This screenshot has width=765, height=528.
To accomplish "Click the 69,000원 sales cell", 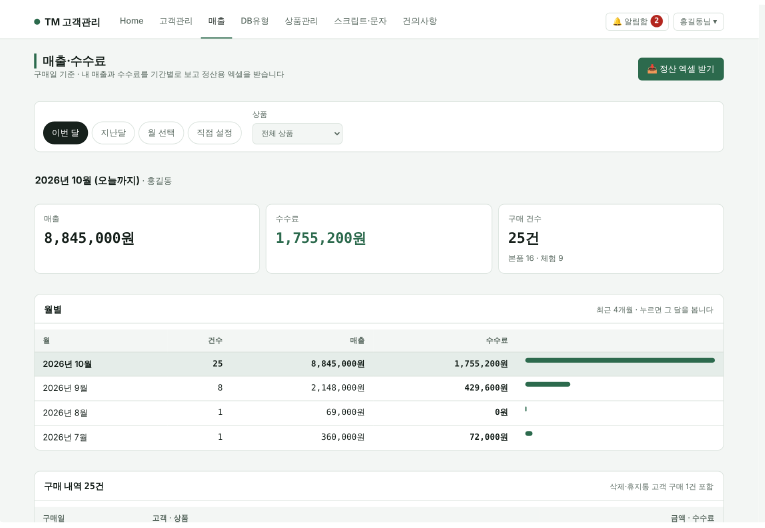I will 345,412.
